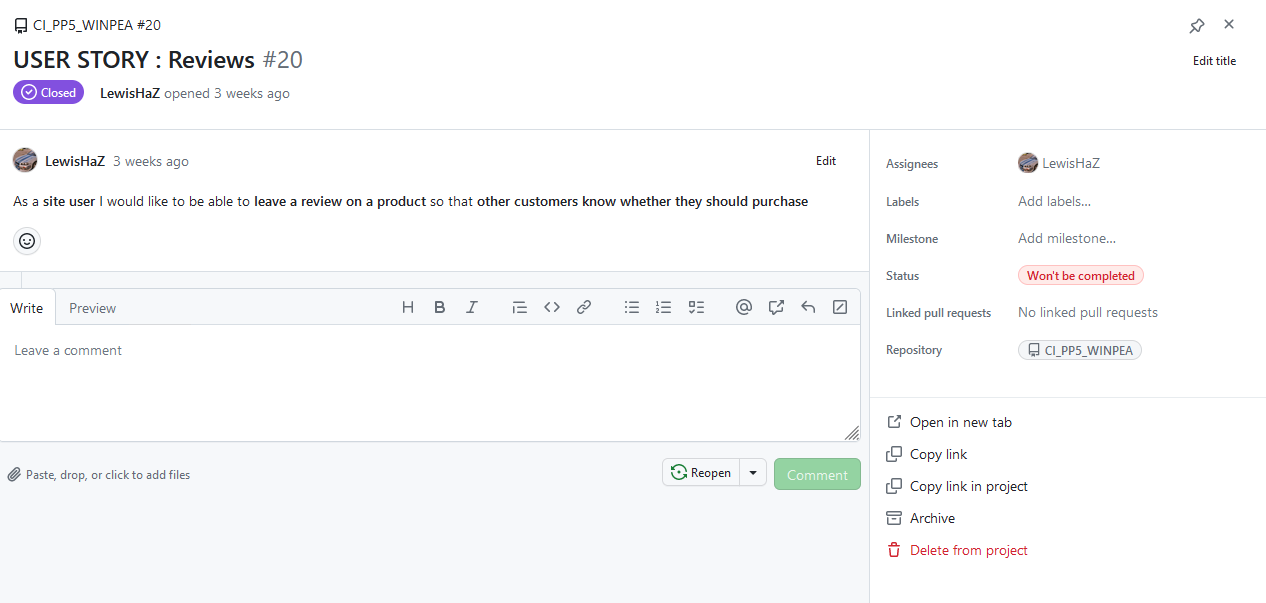
Task: Click the green Comment button
Action: tap(817, 474)
